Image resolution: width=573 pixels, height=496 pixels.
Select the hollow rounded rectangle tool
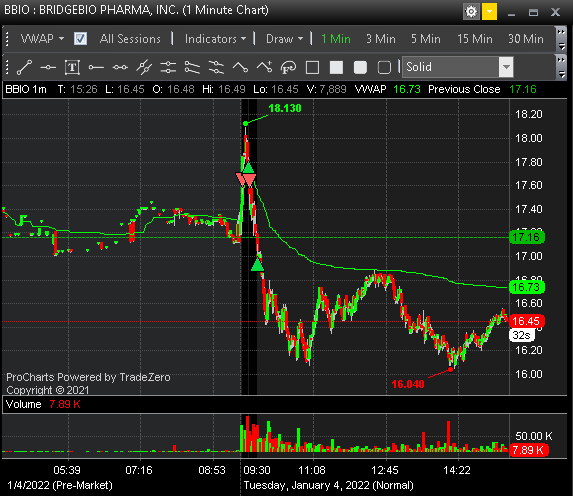pyautogui.click(x=384, y=67)
